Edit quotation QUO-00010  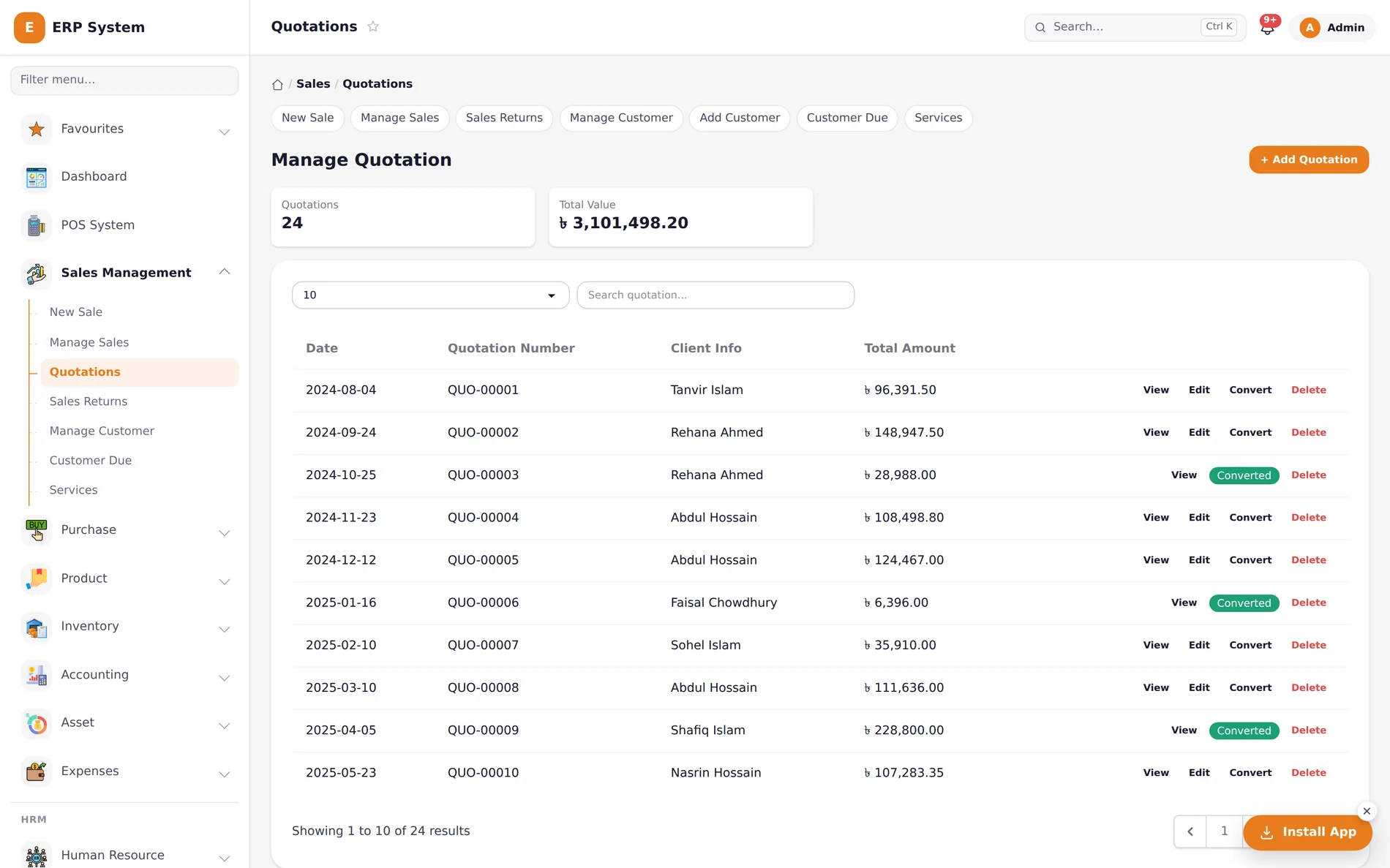tap(1199, 773)
